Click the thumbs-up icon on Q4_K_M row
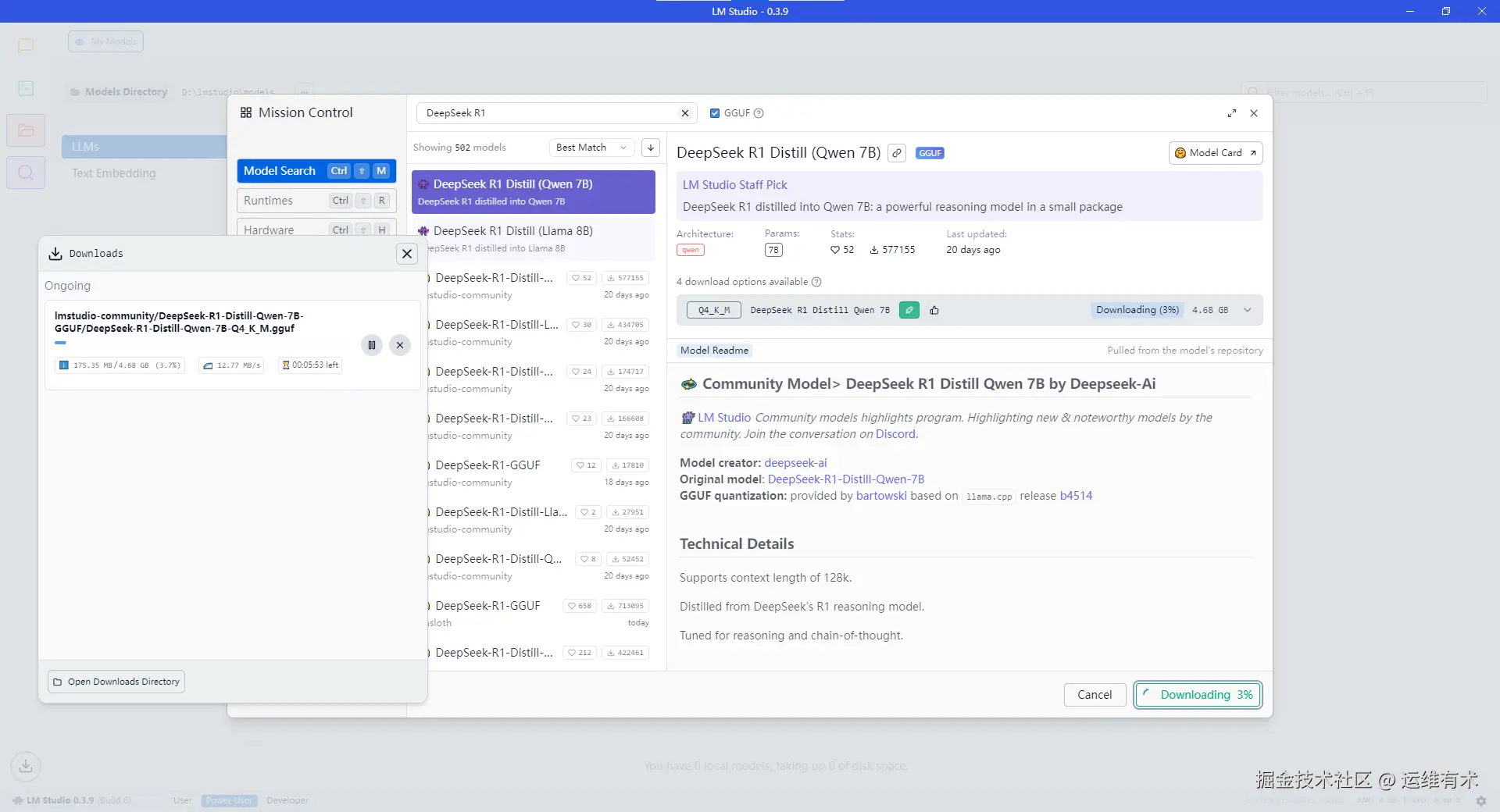 934,310
